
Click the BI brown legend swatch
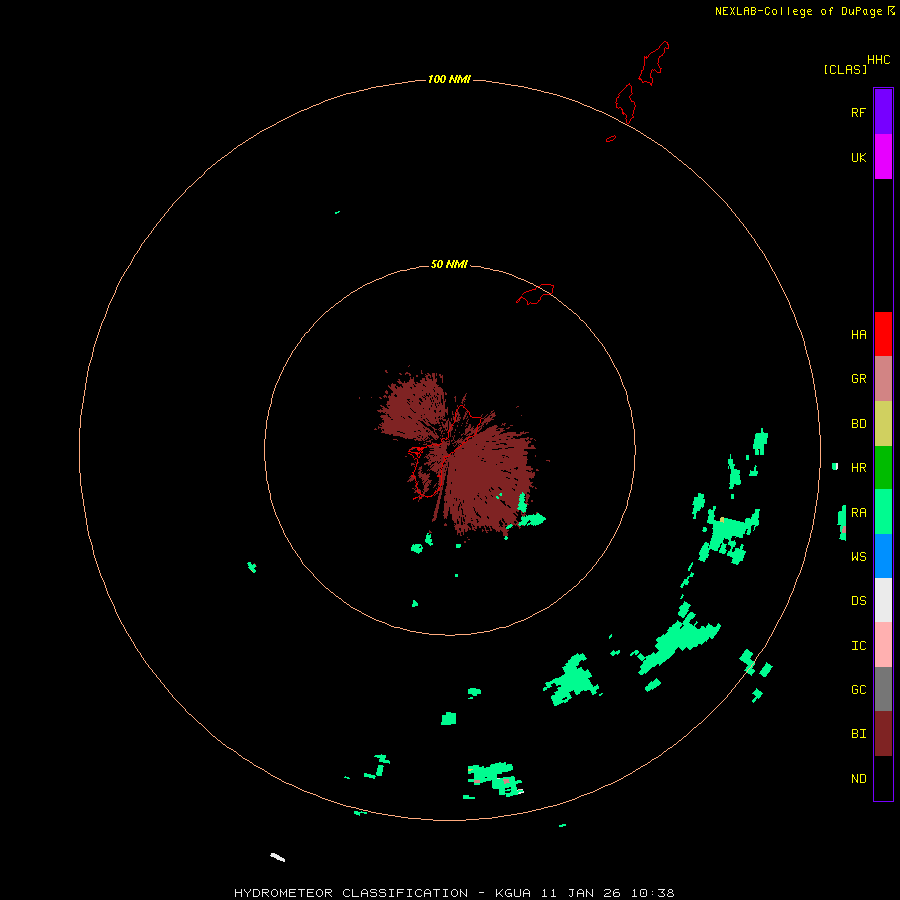point(883,734)
